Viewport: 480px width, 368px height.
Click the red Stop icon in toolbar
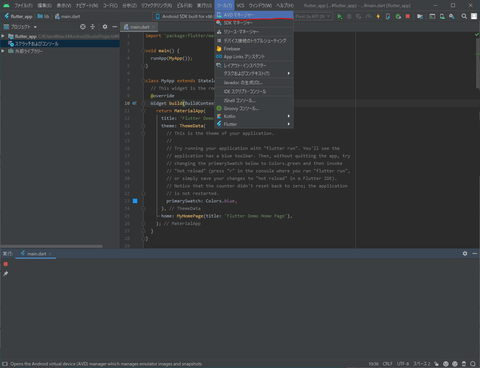point(408,16)
